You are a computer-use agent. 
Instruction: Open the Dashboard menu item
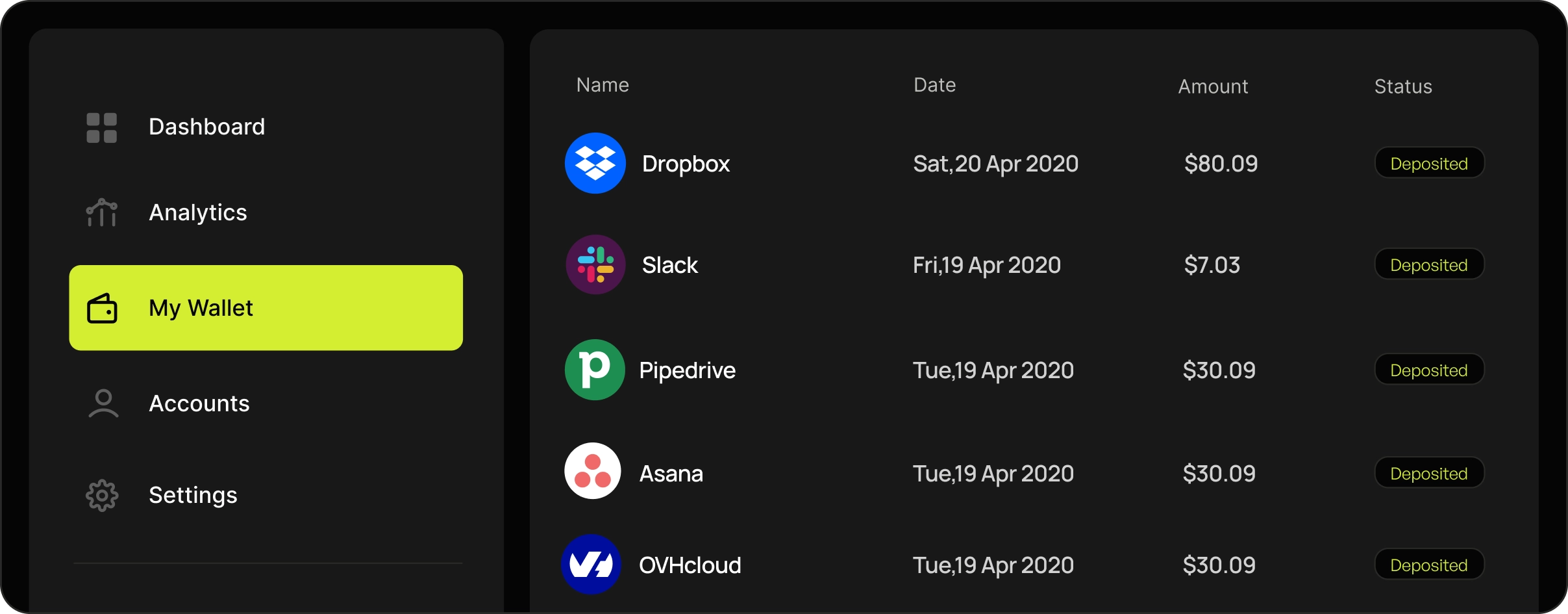coord(206,127)
